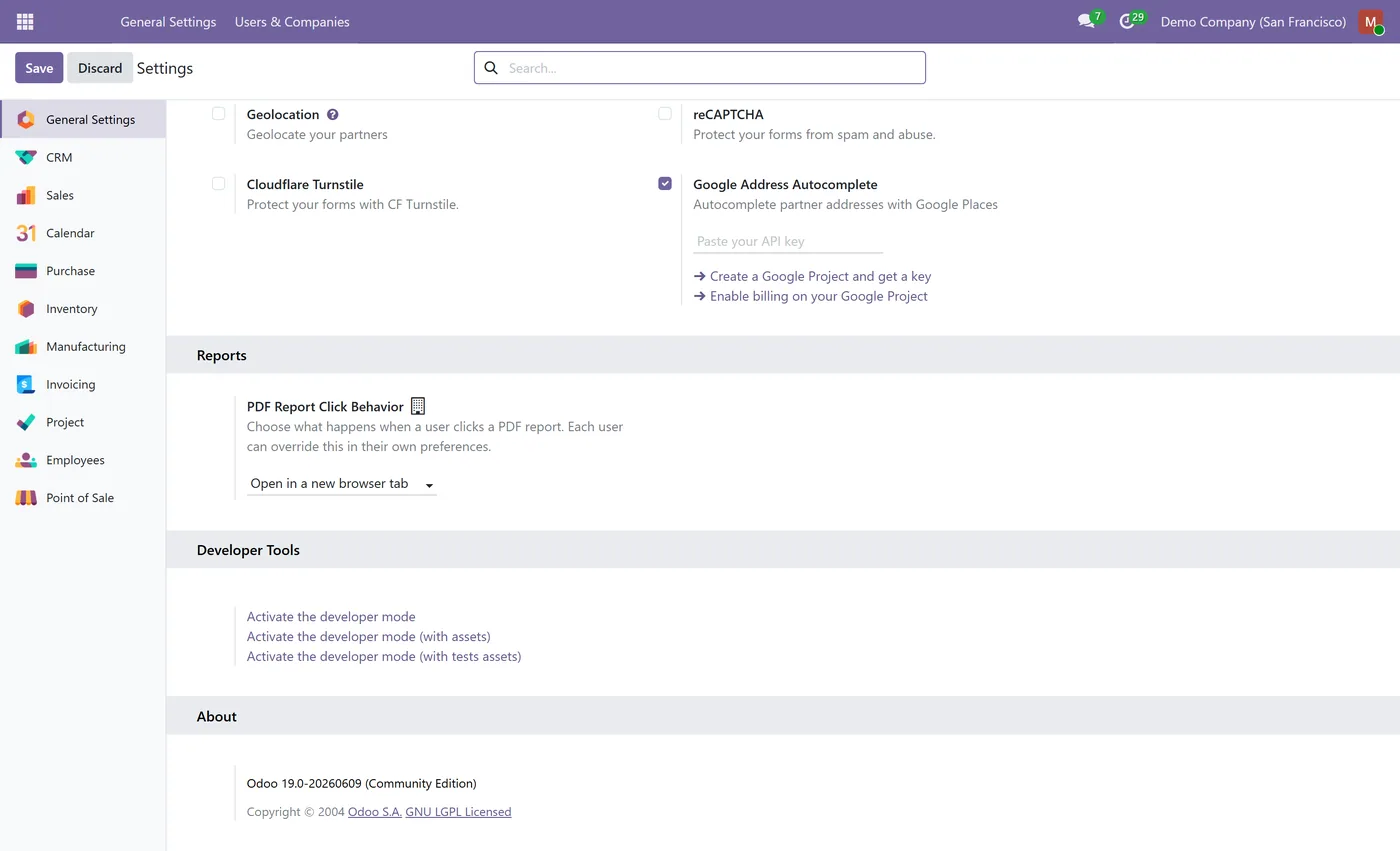
Task: Click the Sales app icon
Action: point(26,195)
